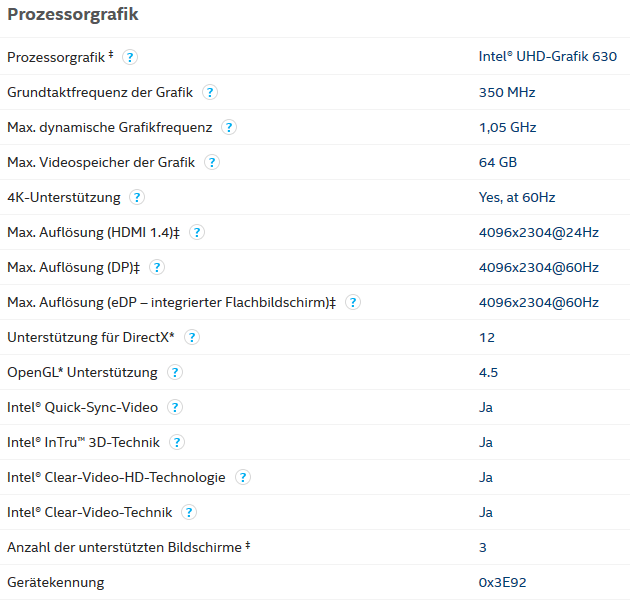Select the Intel UHD-Grafik 630 value
Viewport: 630px width, 611px height.
[x=548, y=57]
